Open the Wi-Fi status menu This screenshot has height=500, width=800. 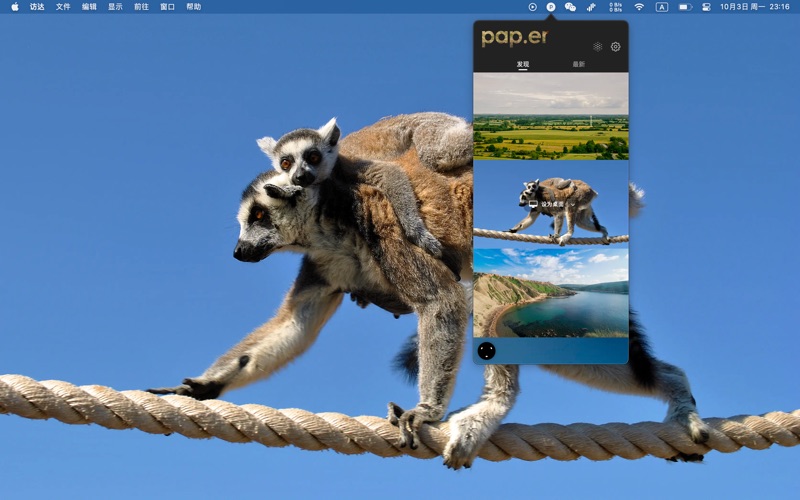[x=639, y=7]
